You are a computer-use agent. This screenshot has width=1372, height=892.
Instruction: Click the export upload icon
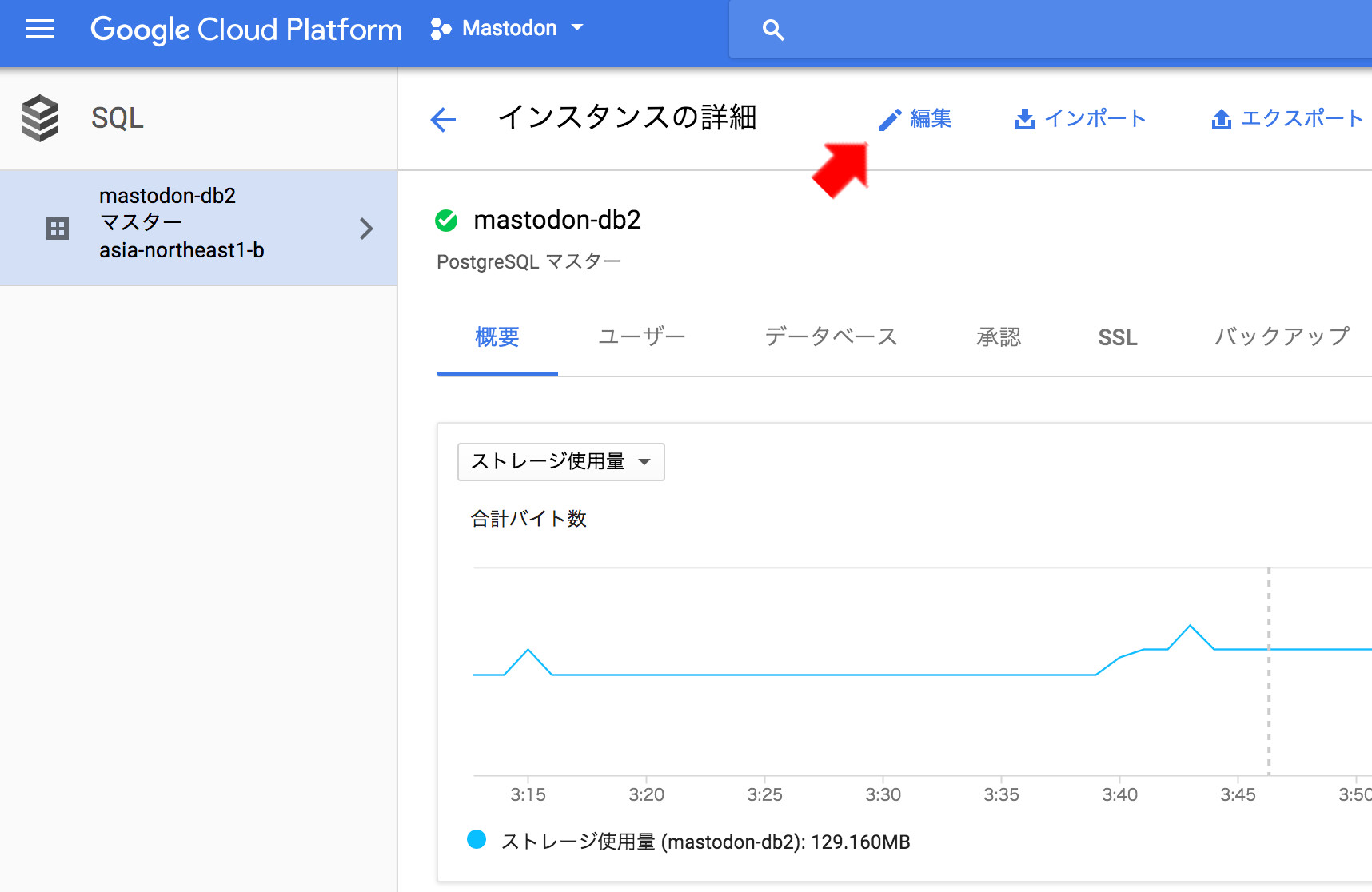click(x=1221, y=120)
